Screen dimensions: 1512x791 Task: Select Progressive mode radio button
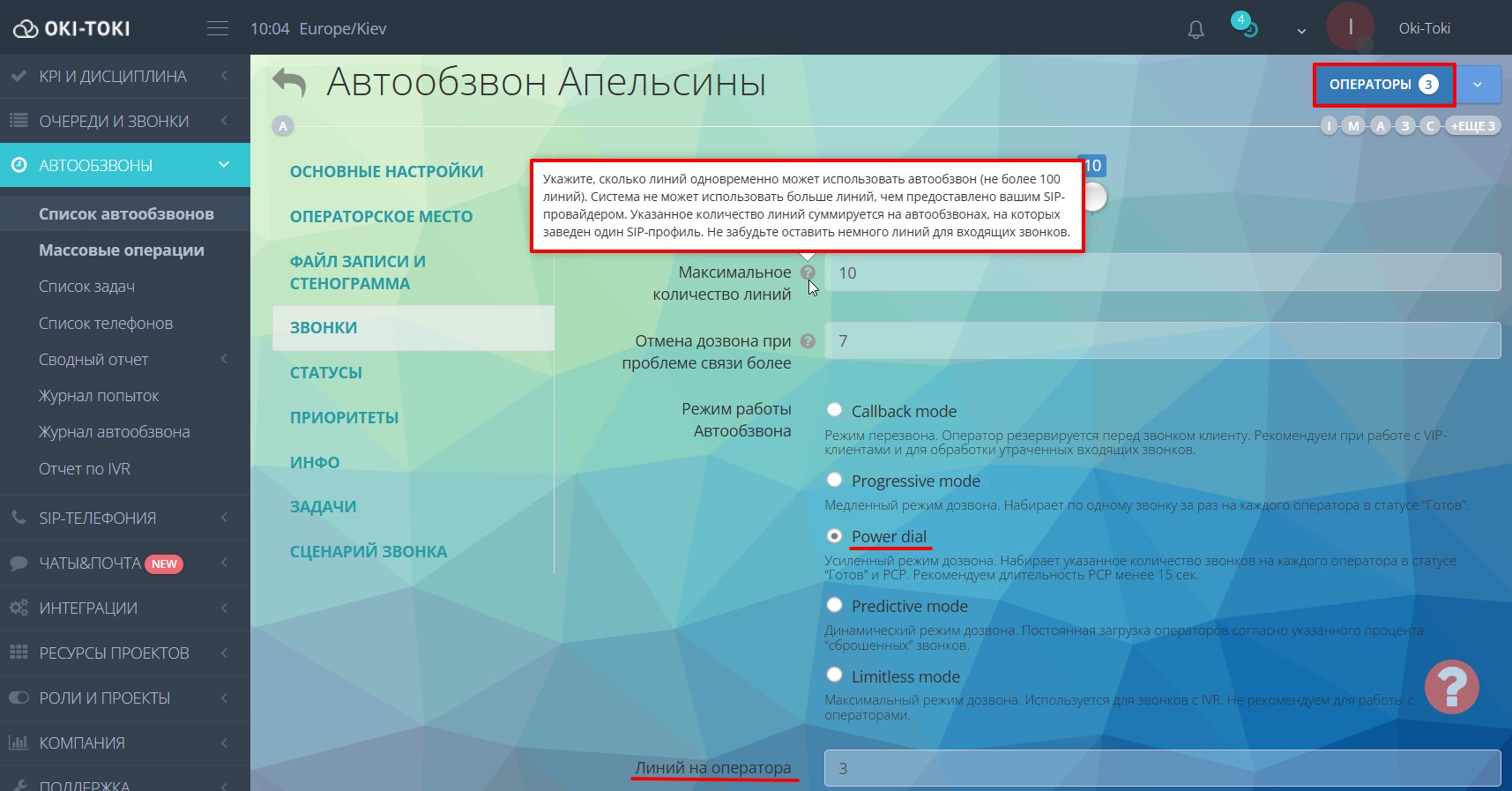click(x=834, y=479)
